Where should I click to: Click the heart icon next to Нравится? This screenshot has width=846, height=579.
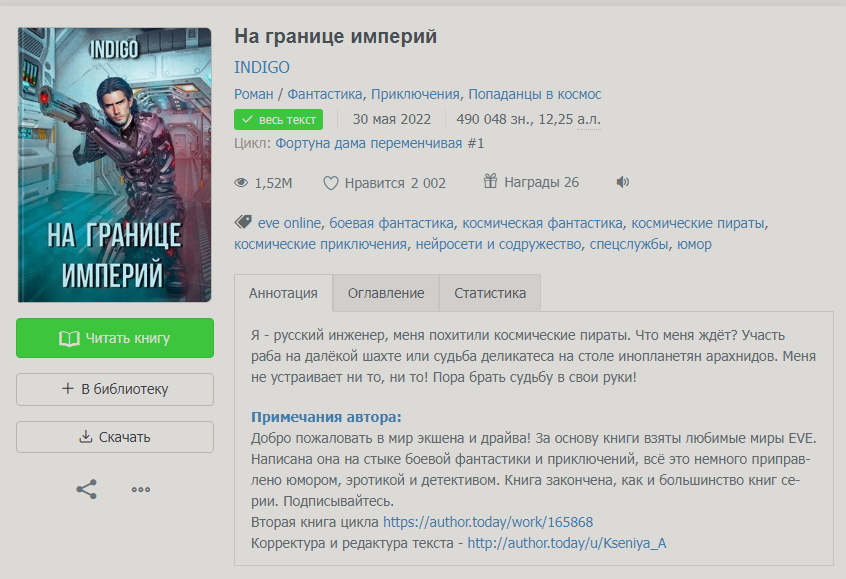pos(330,183)
